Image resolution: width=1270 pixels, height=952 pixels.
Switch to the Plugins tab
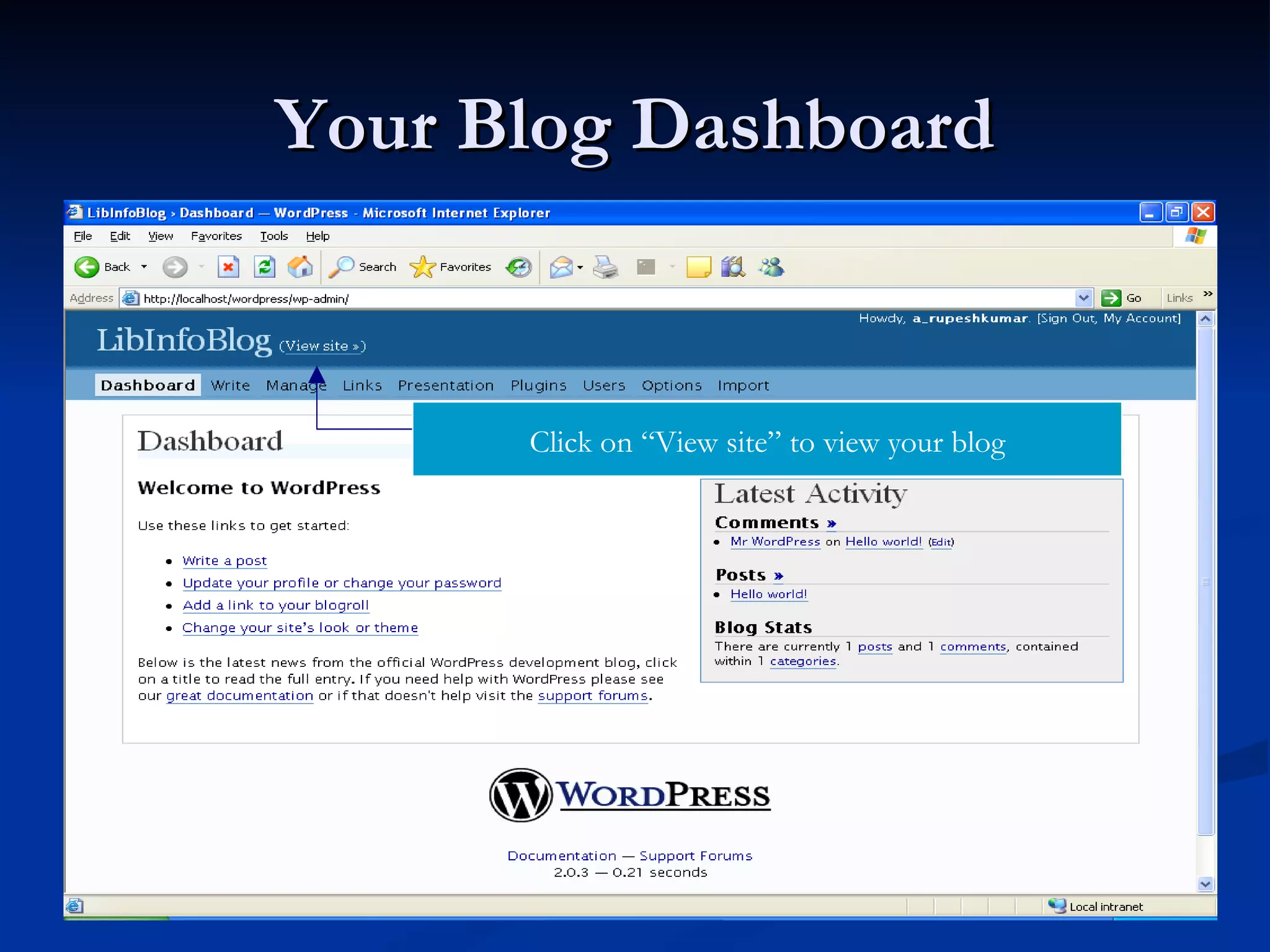538,385
